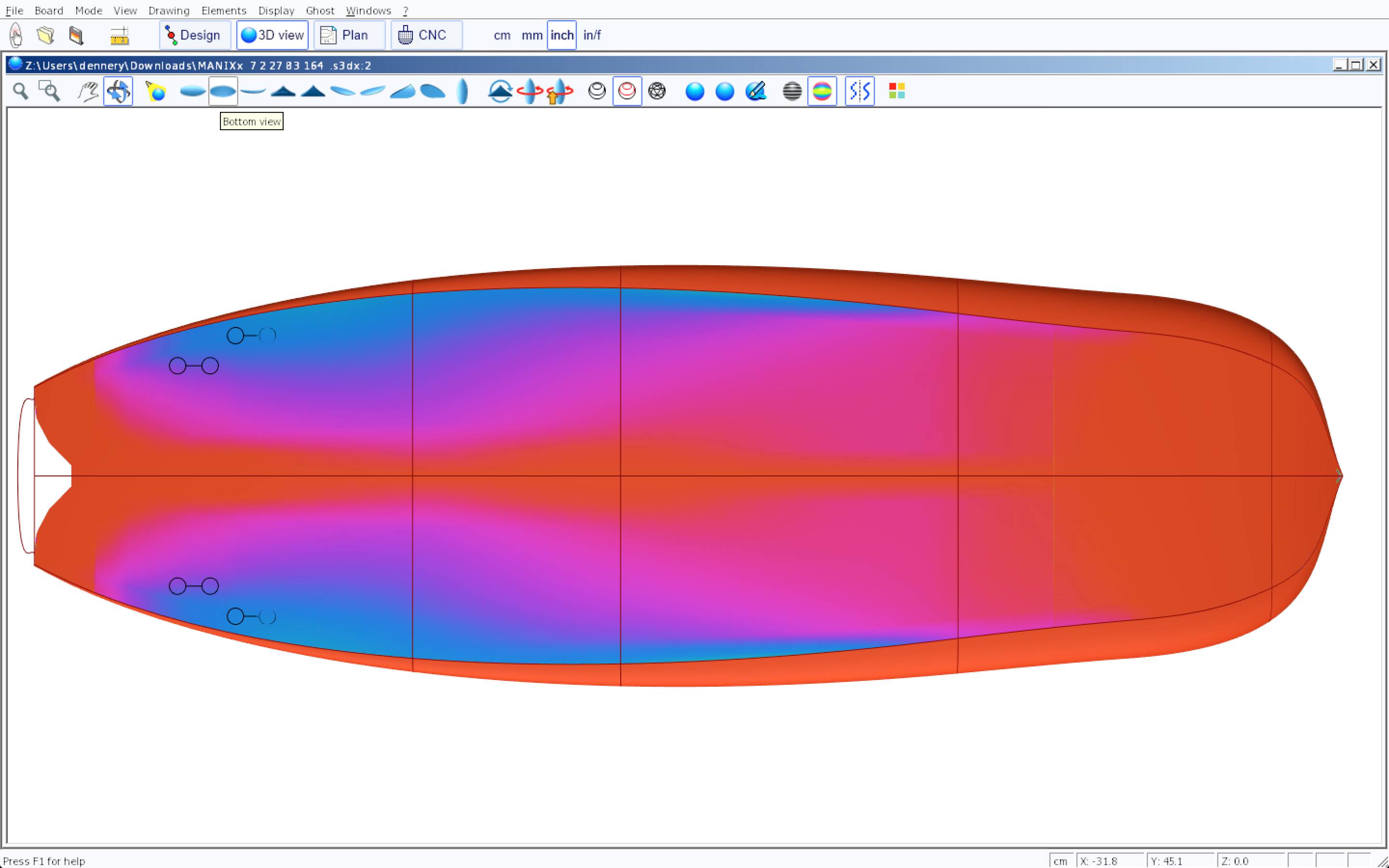Activate the hand pan tool
1389x868 pixels.
tap(88, 91)
